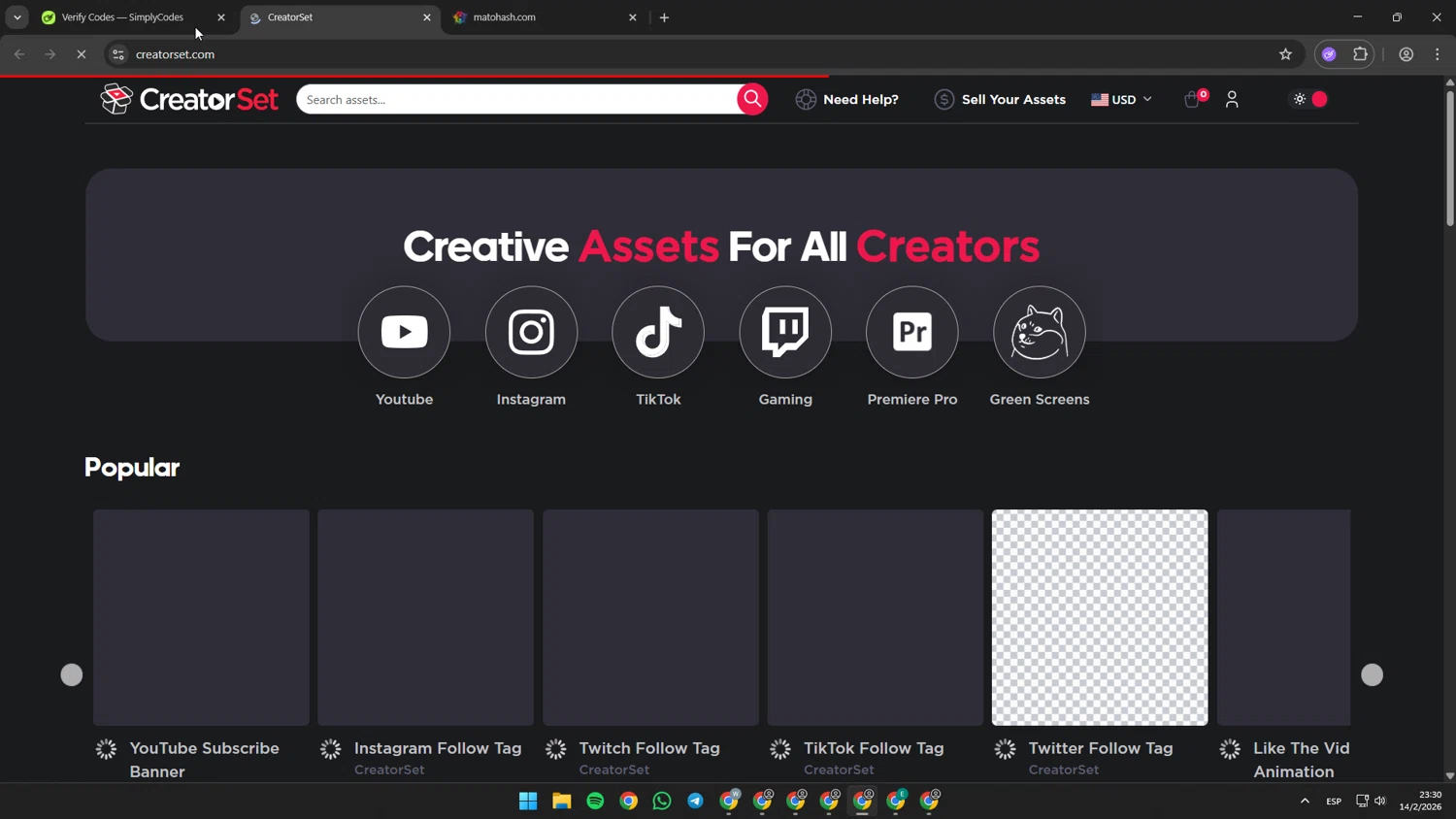Open the Instagram category icon
The image size is (1456, 819).
[531, 332]
